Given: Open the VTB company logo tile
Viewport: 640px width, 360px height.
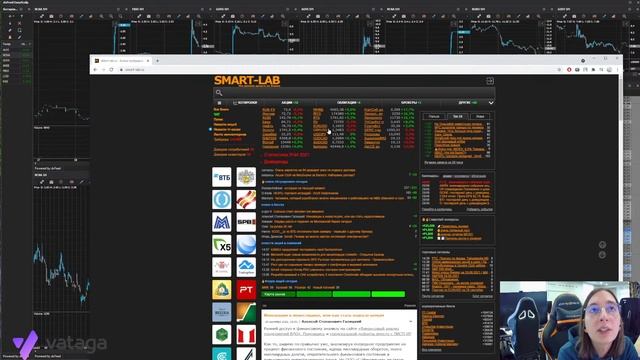Looking at the screenshot, I should click(x=222, y=177).
